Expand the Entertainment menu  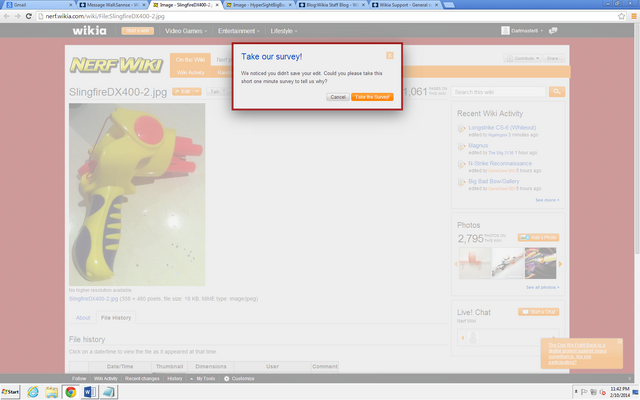[x=238, y=31]
